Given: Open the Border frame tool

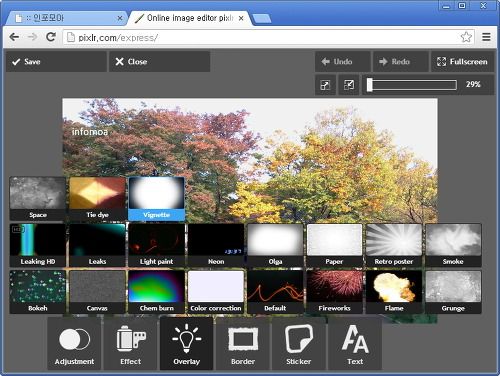Looking at the screenshot, I should [x=243, y=344].
